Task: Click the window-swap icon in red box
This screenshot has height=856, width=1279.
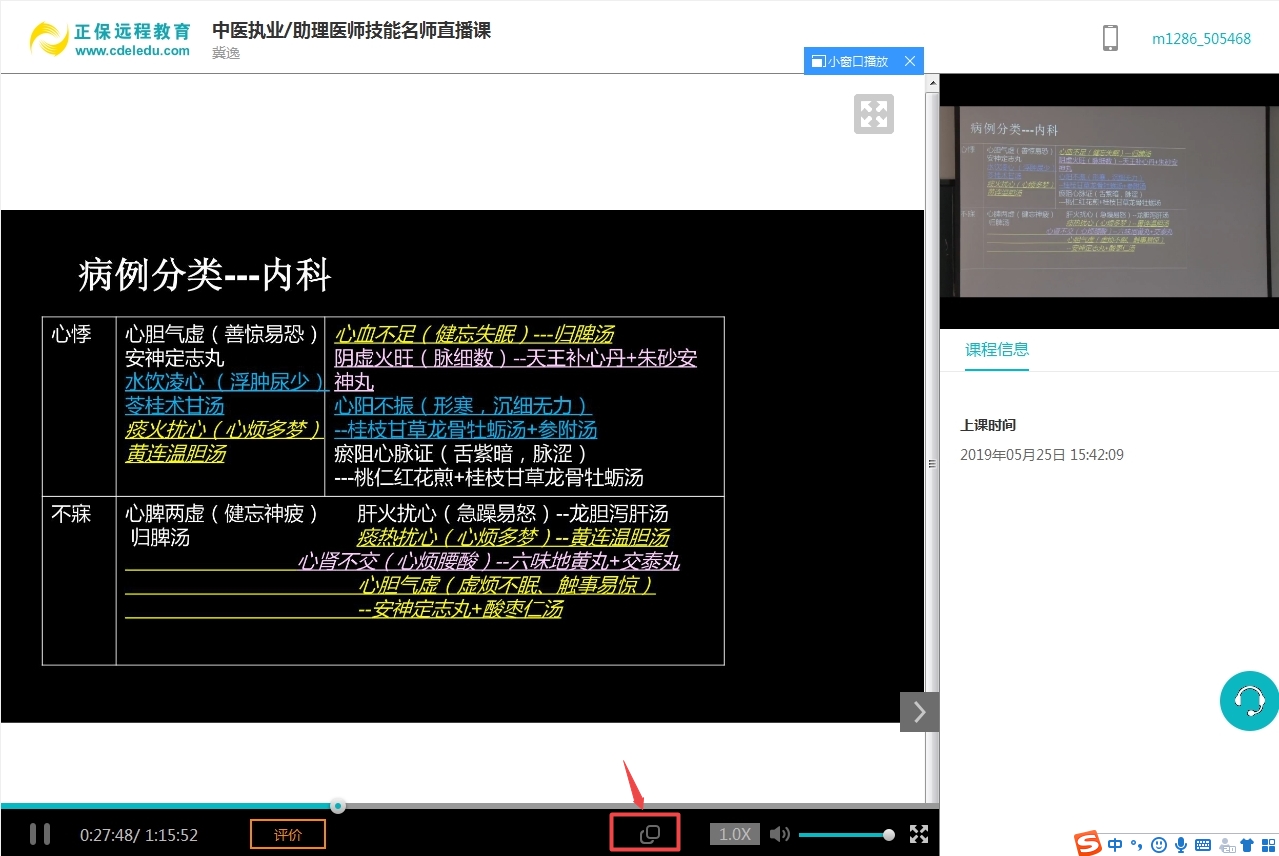Action: 649,834
